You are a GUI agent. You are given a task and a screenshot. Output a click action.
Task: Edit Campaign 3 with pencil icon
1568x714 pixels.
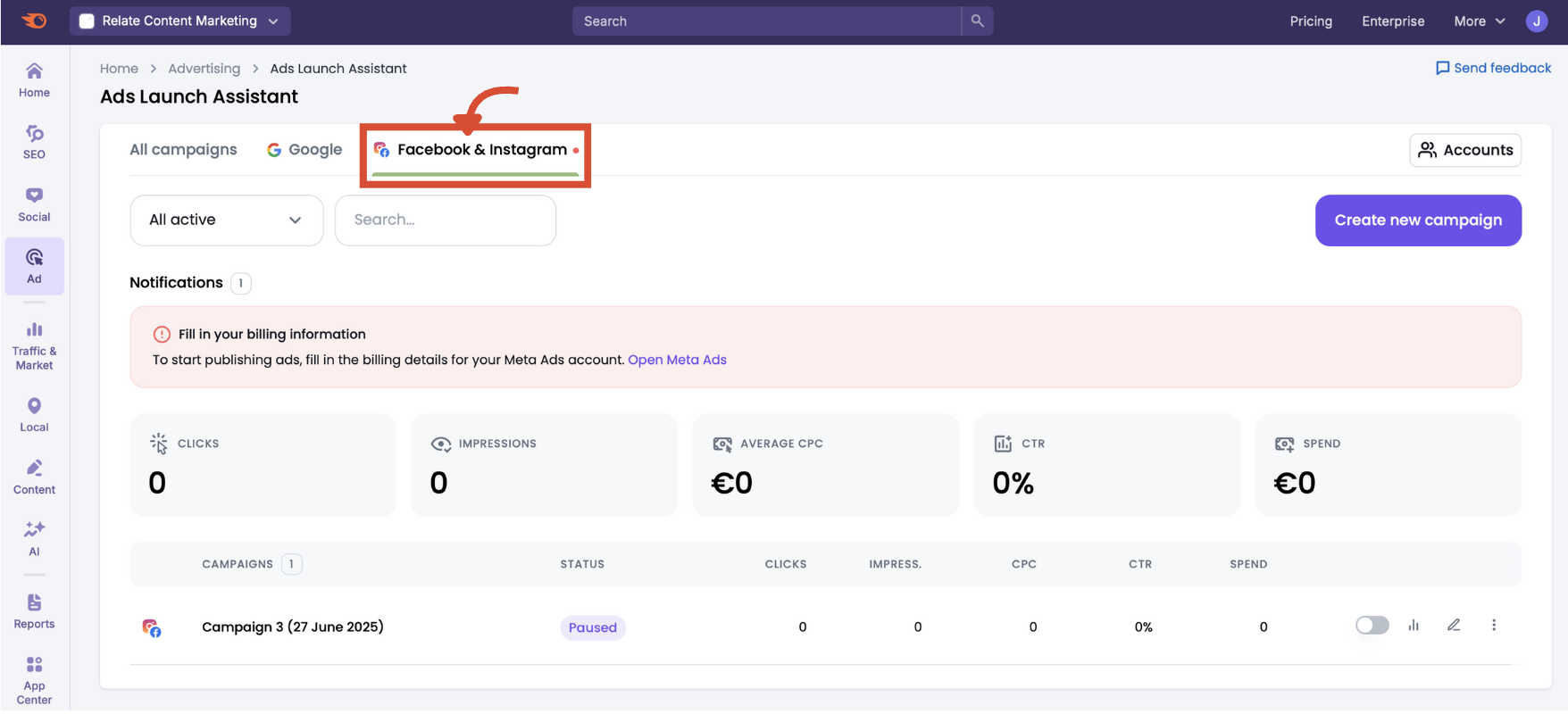click(x=1454, y=626)
